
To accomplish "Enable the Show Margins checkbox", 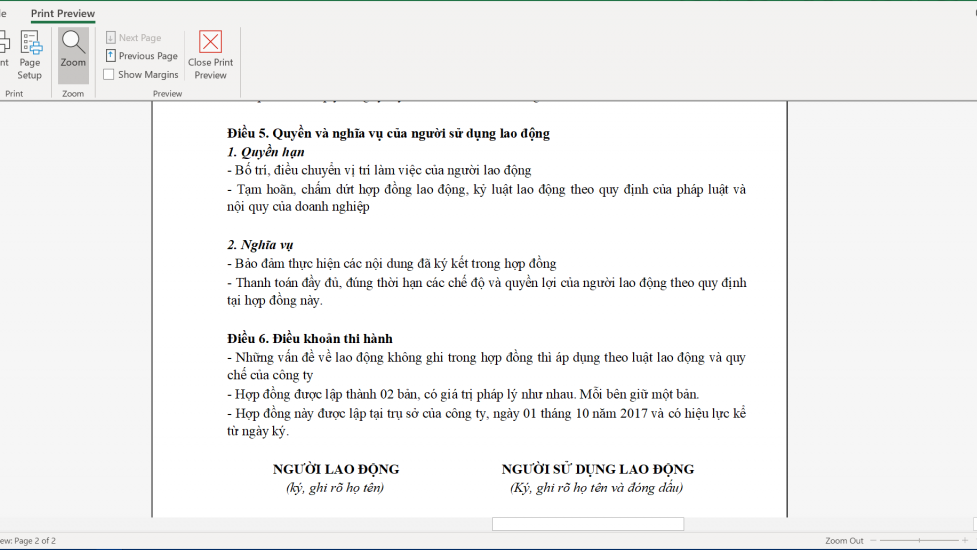I will coord(108,74).
